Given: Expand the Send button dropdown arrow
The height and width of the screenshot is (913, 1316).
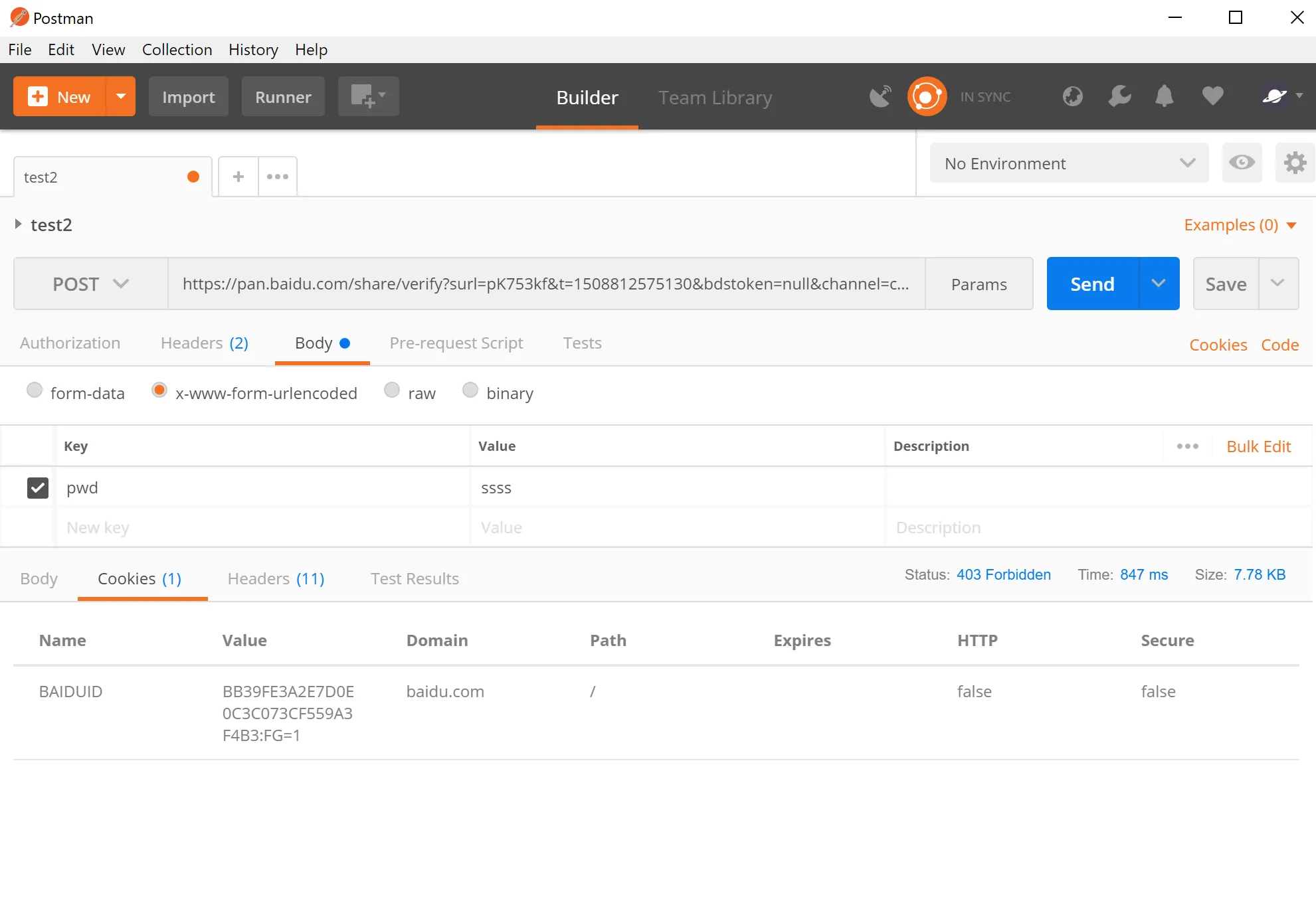Looking at the screenshot, I should coord(1159,284).
